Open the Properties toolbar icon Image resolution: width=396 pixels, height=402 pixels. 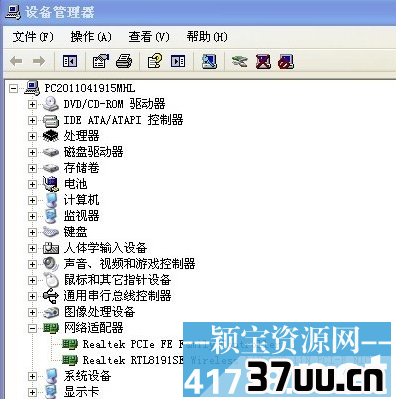tap(100, 61)
